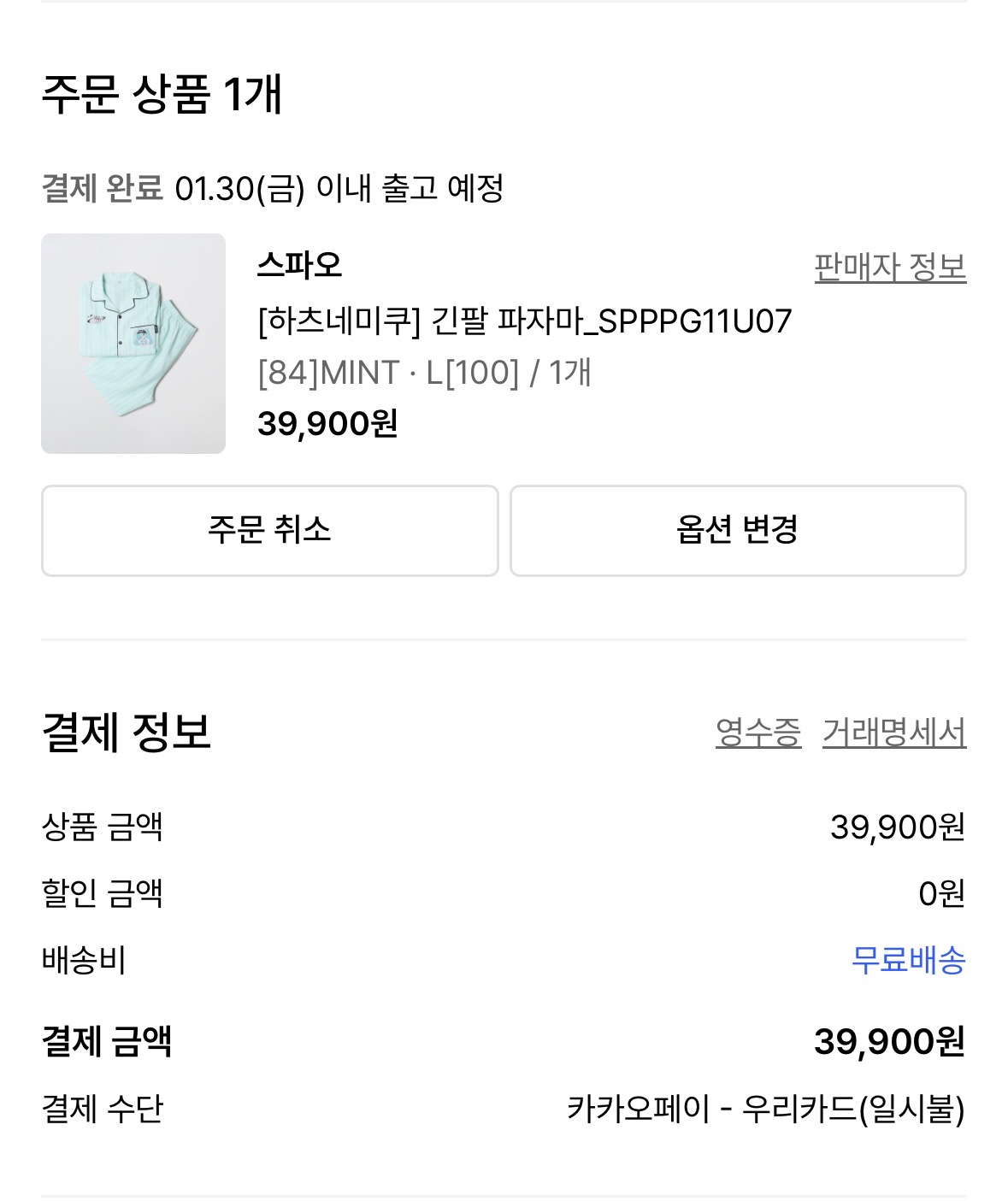
Task: Click the price below the option text
Action: [327, 423]
